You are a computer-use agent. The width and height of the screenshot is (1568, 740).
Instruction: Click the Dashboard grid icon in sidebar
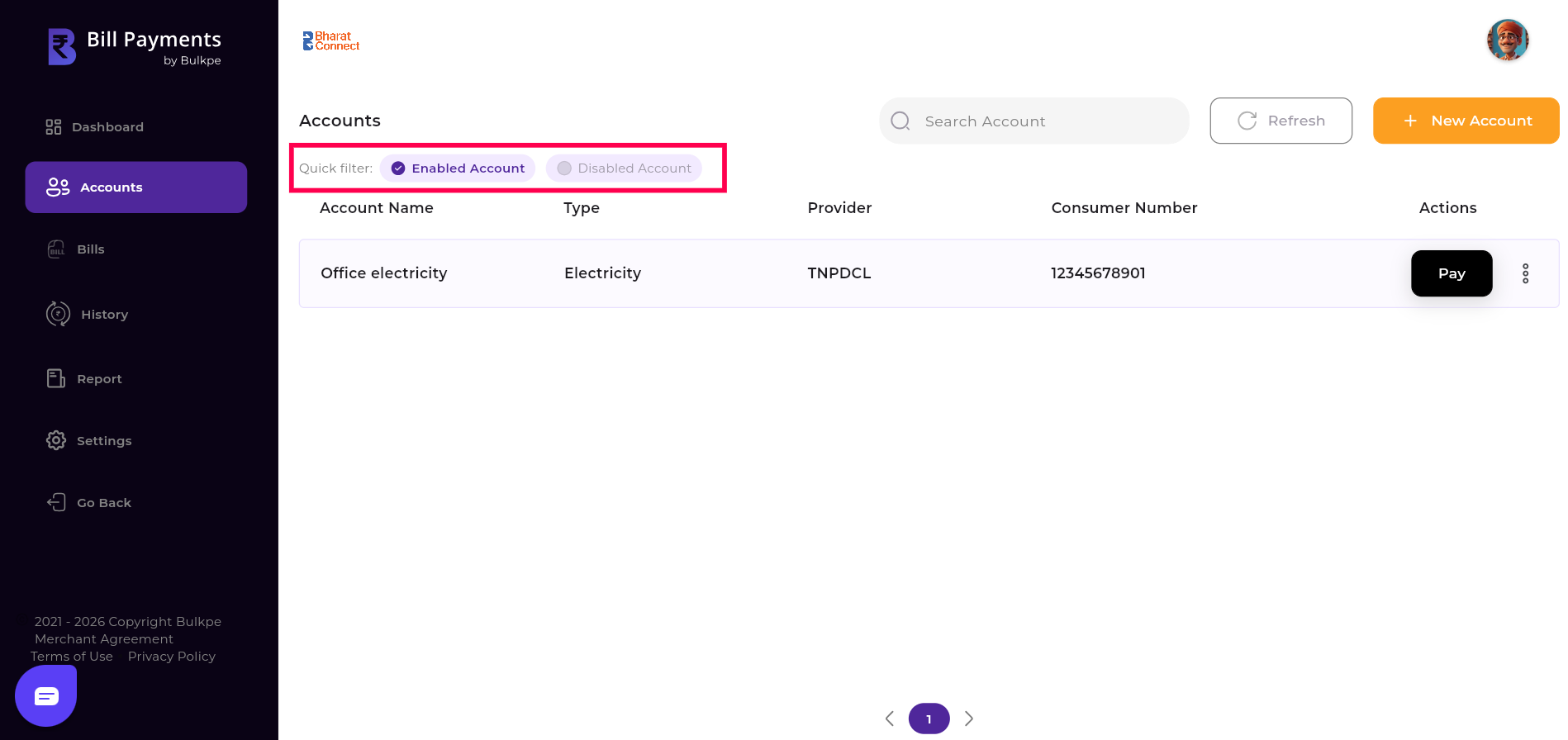tap(54, 127)
